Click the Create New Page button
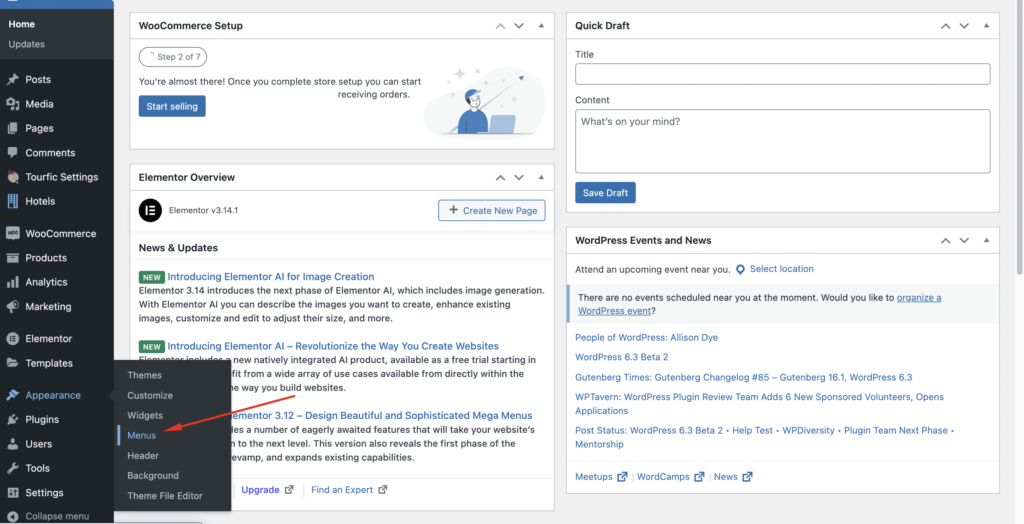Viewport: 1024px width, 524px height. click(492, 210)
